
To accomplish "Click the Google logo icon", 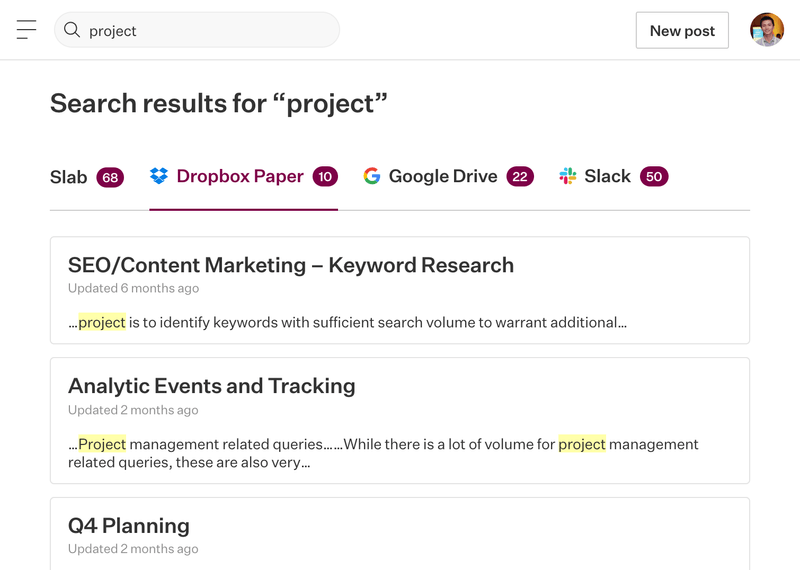I will pos(372,176).
